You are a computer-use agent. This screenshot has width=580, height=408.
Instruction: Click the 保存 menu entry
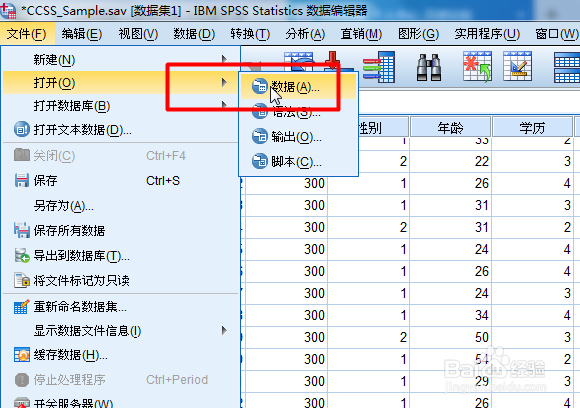coord(121,181)
